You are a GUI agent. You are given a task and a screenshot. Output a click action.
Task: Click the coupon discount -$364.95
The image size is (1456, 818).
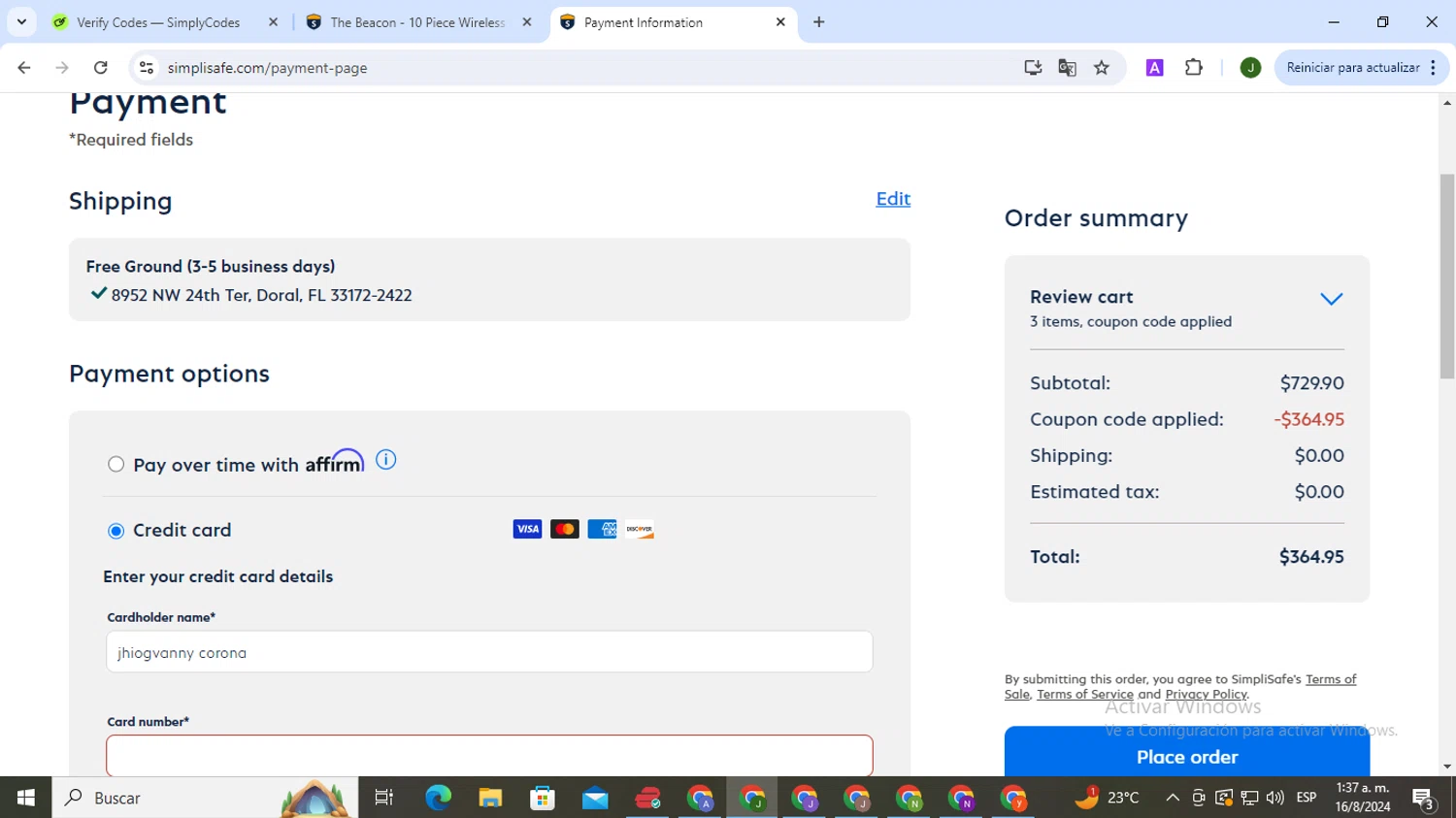pyautogui.click(x=1308, y=419)
